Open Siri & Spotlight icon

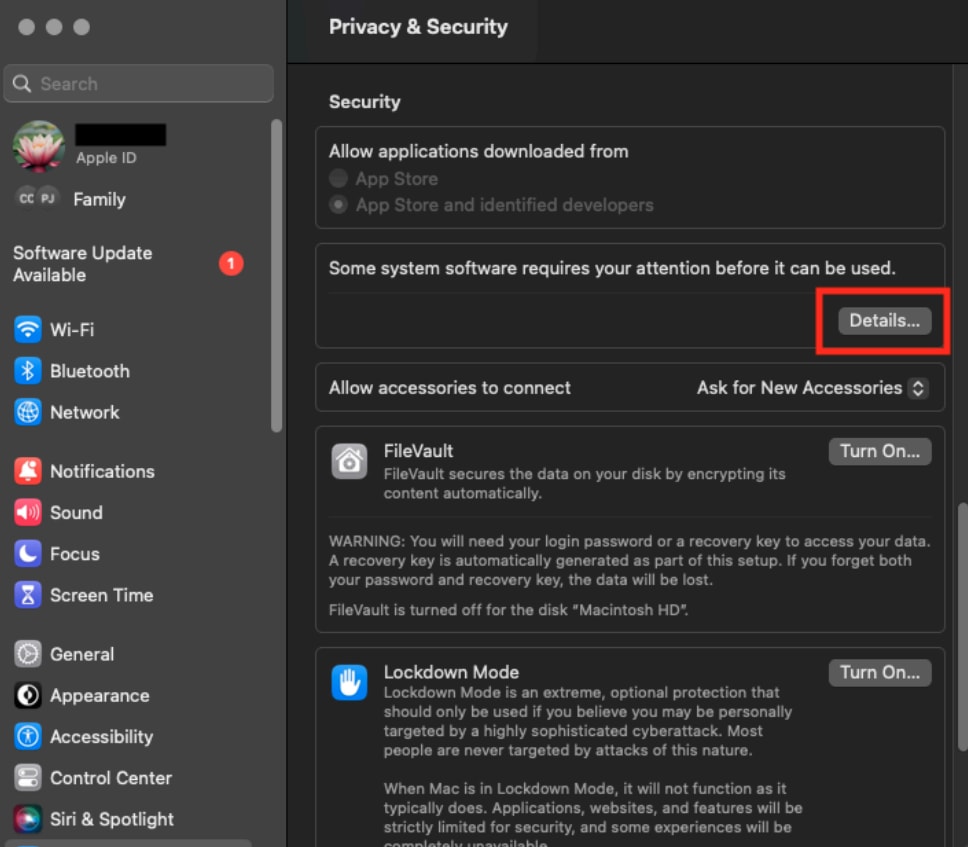28,819
